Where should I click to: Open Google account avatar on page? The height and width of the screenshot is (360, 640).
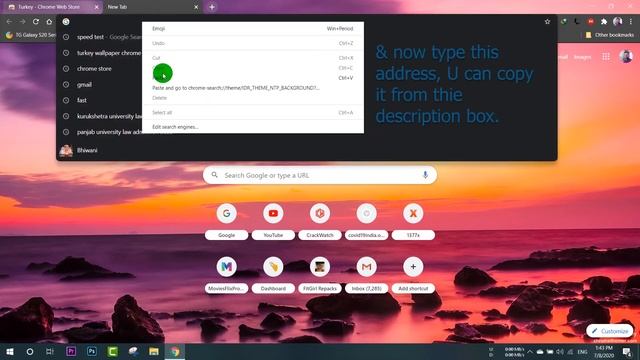click(626, 57)
